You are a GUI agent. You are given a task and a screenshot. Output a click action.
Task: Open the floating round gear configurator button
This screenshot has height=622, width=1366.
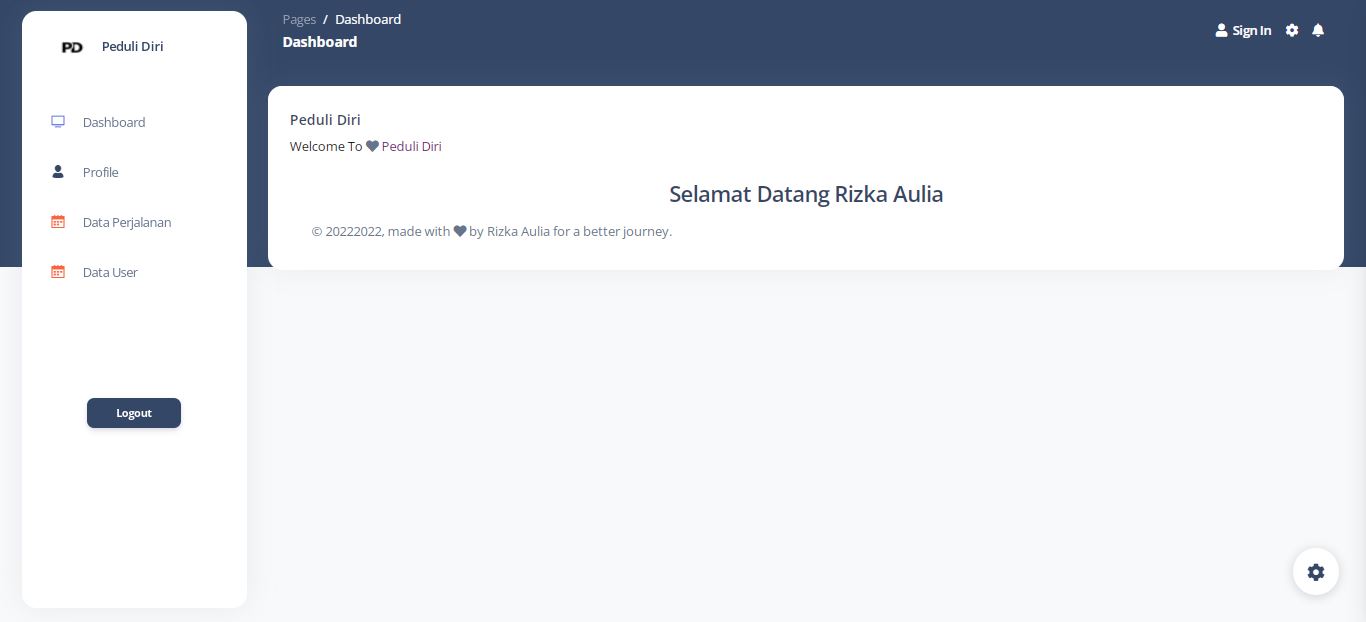[1316, 572]
